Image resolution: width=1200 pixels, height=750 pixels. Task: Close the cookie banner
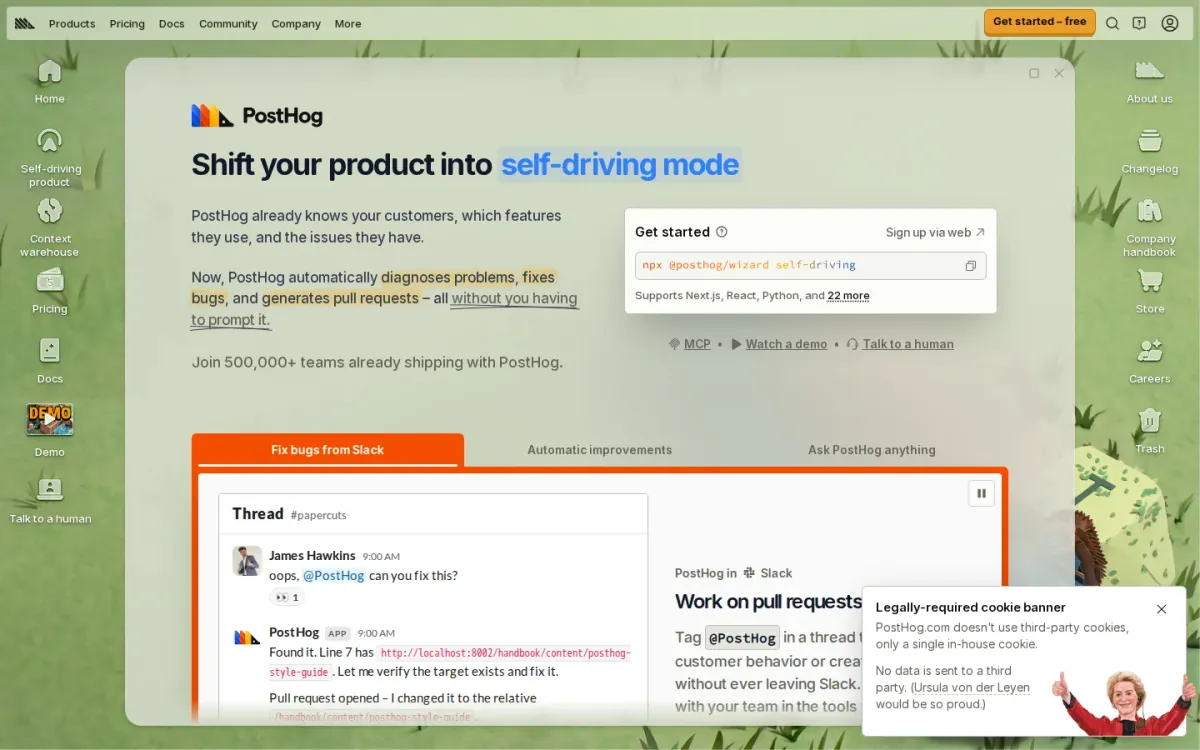coord(1161,609)
